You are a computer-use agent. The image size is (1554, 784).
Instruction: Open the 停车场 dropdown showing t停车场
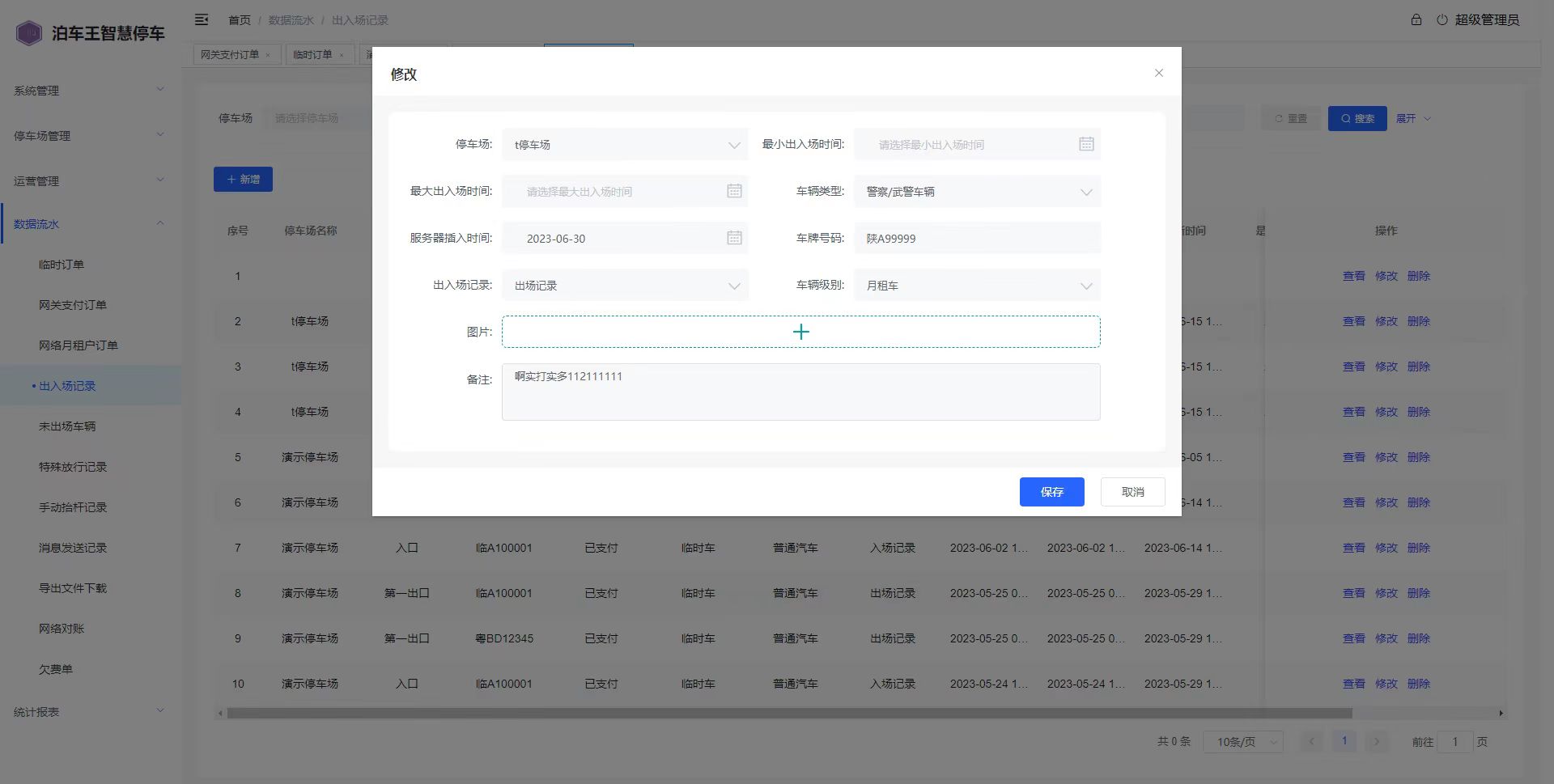click(625, 145)
